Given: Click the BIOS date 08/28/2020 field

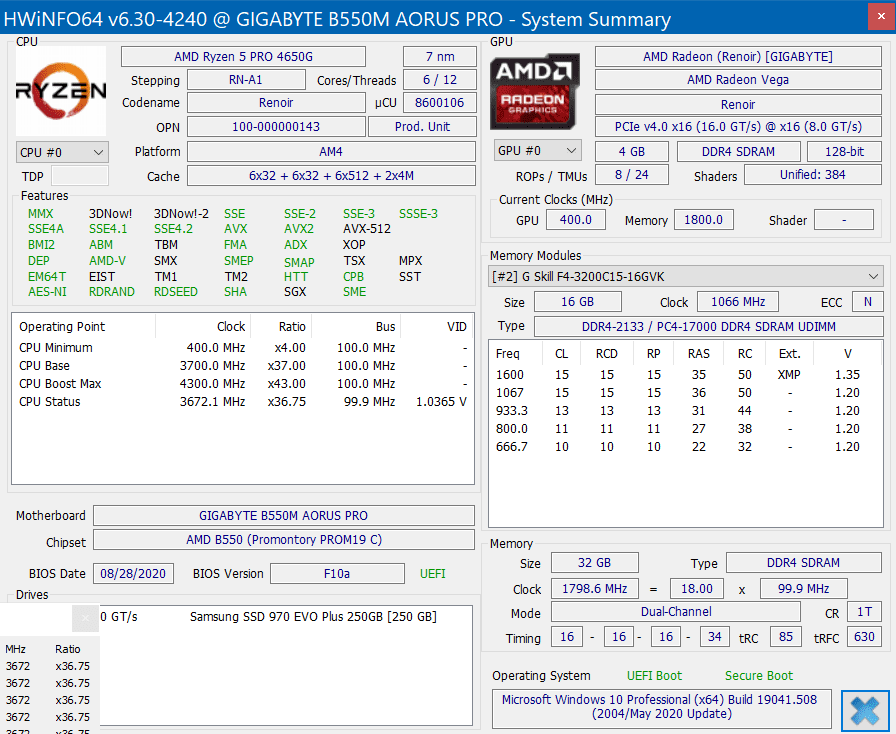Looking at the screenshot, I should 133,573.
